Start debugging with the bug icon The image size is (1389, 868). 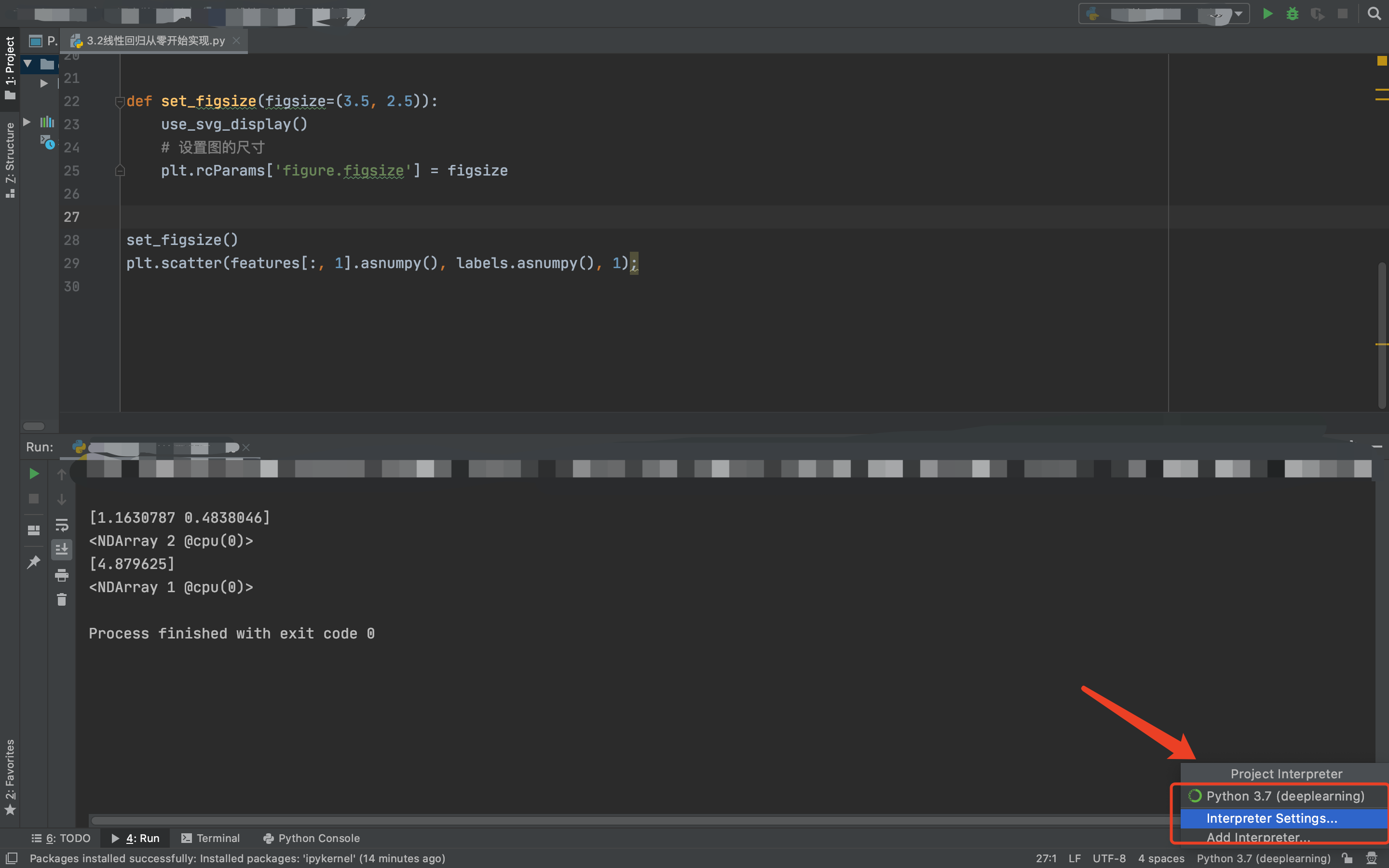(1293, 14)
